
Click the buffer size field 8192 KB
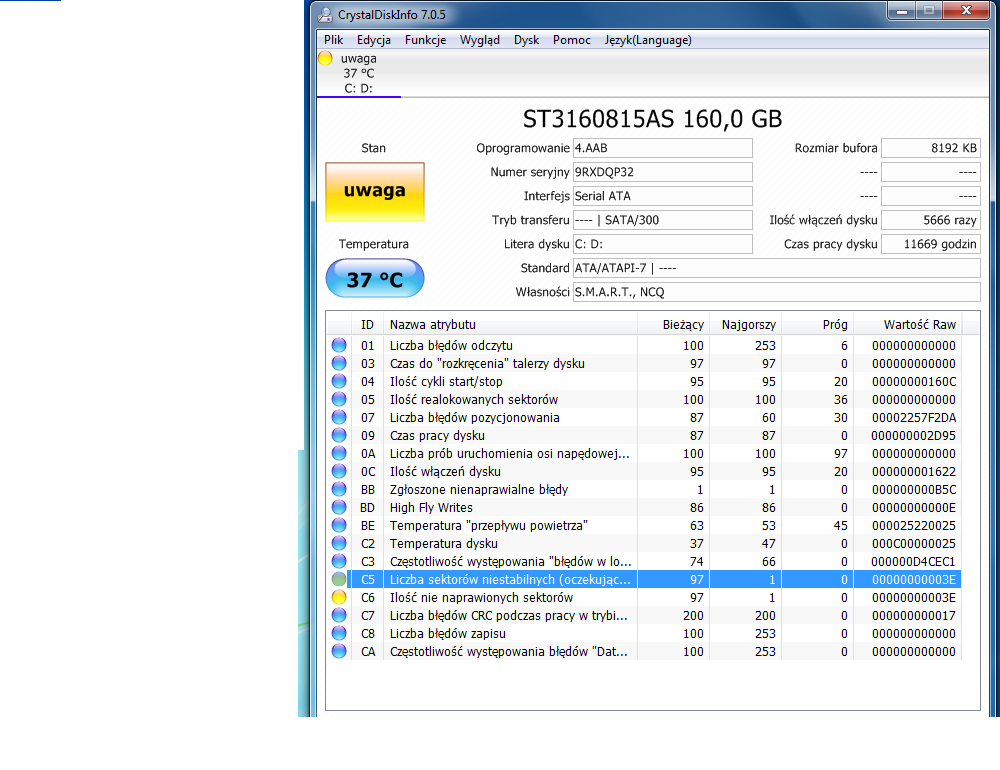click(x=930, y=148)
